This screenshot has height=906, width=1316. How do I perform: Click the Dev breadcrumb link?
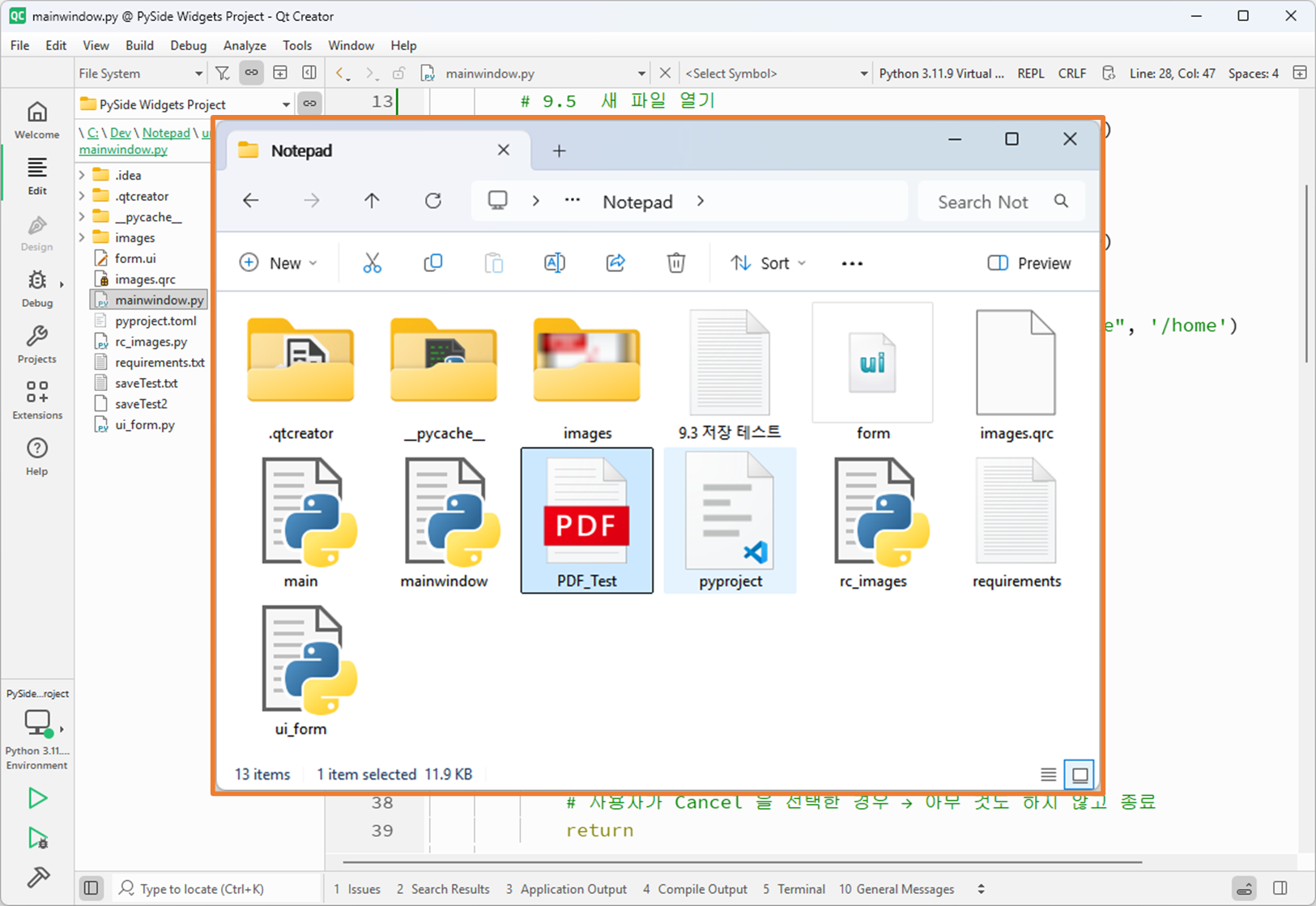(121, 133)
